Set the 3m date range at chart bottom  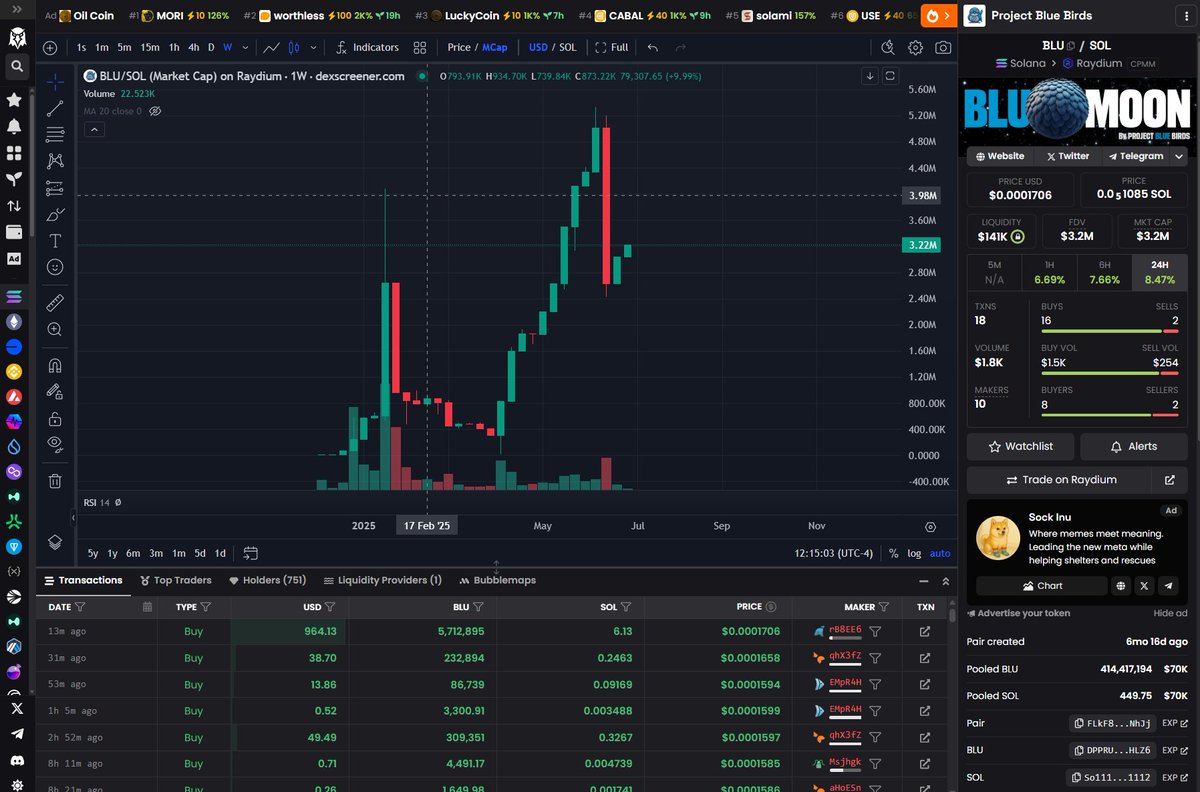coord(156,553)
